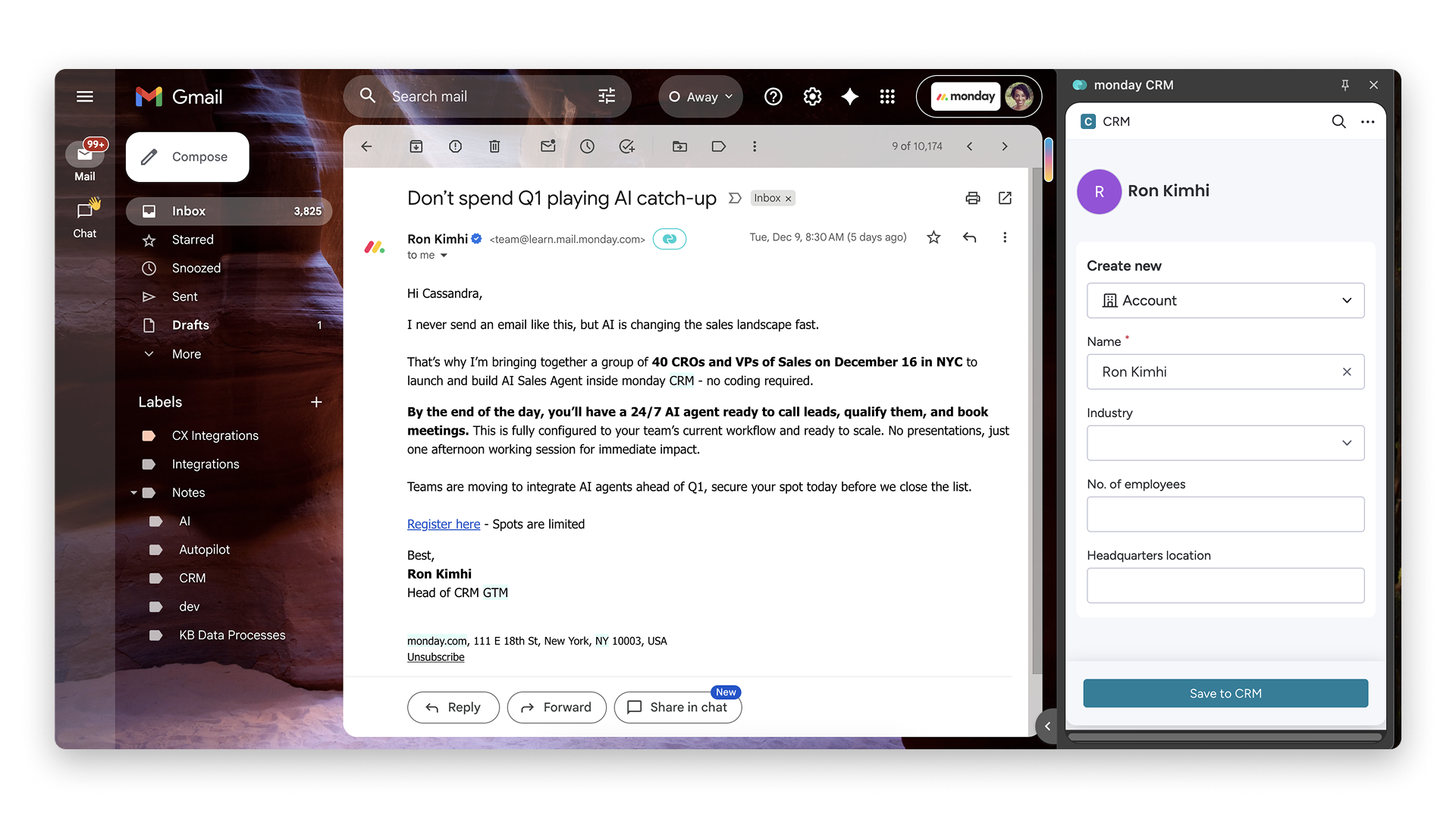Go to the newer email
Image resolution: width=1456 pixels, height=819 pixels.
click(x=969, y=146)
